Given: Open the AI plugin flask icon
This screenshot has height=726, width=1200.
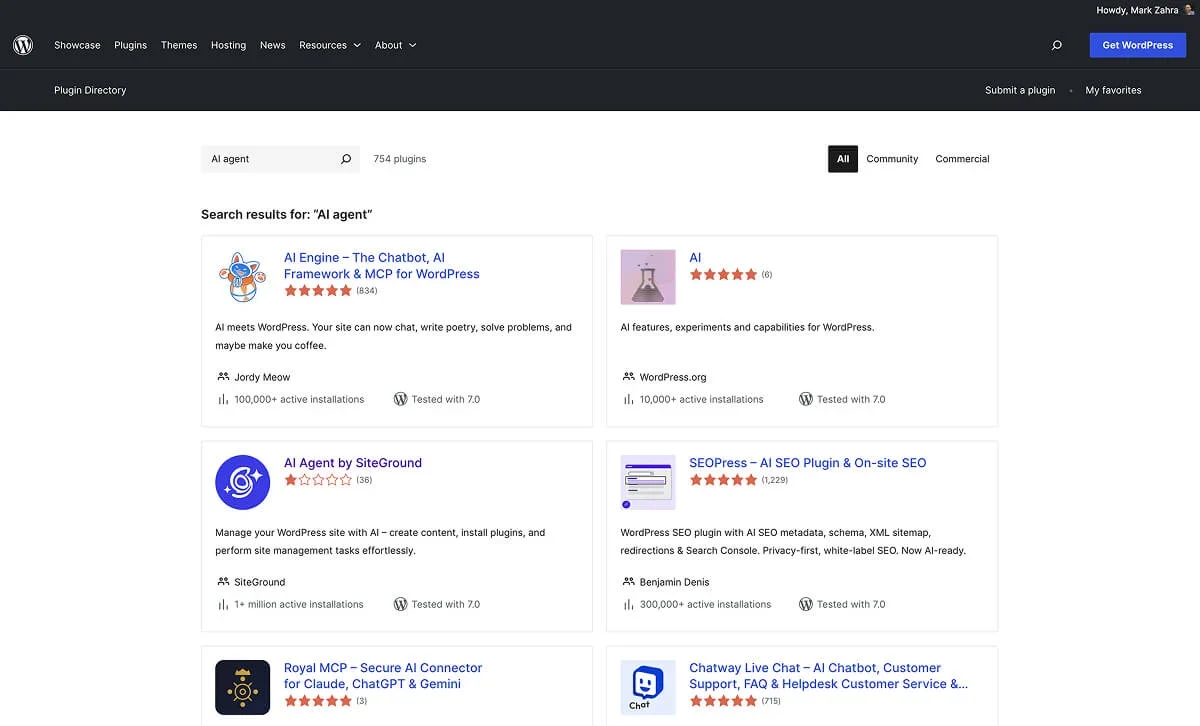Looking at the screenshot, I should coord(648,277).
